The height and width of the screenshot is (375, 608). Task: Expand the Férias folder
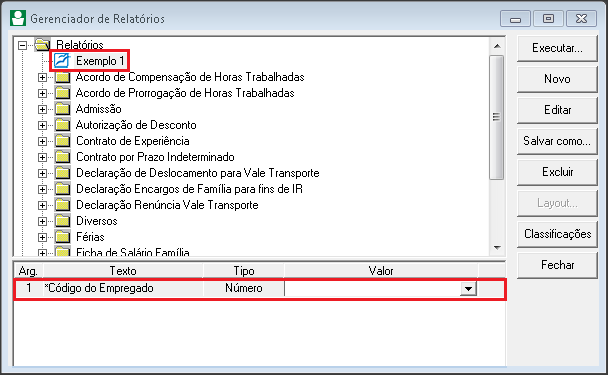click(42, 237)
